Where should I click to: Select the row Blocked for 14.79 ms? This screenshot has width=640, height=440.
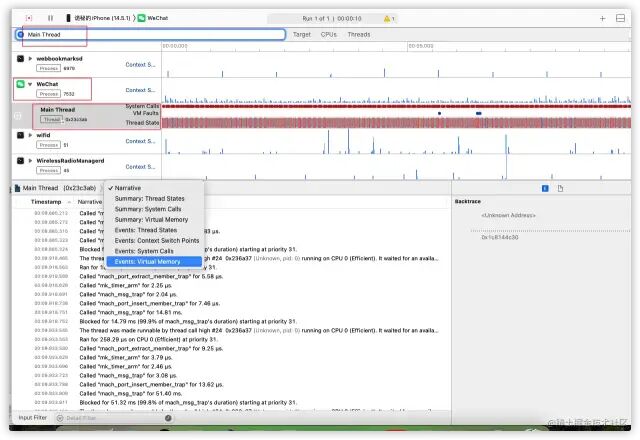tap(231, 322)
